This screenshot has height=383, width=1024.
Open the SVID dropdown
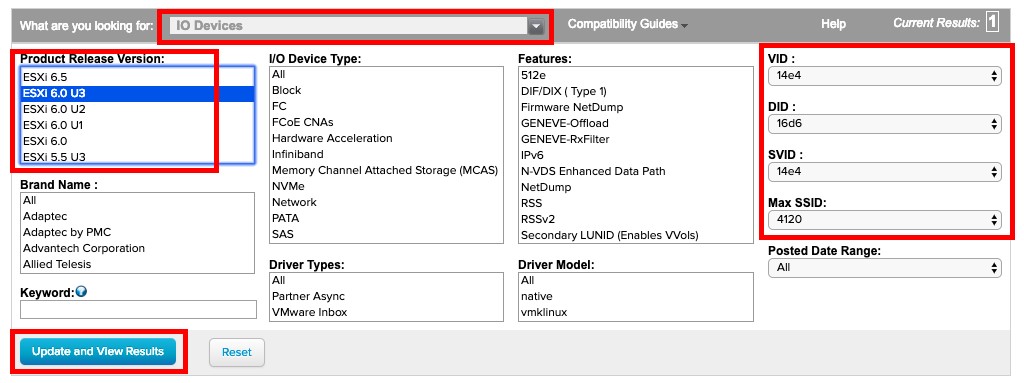tap(885, 172)
